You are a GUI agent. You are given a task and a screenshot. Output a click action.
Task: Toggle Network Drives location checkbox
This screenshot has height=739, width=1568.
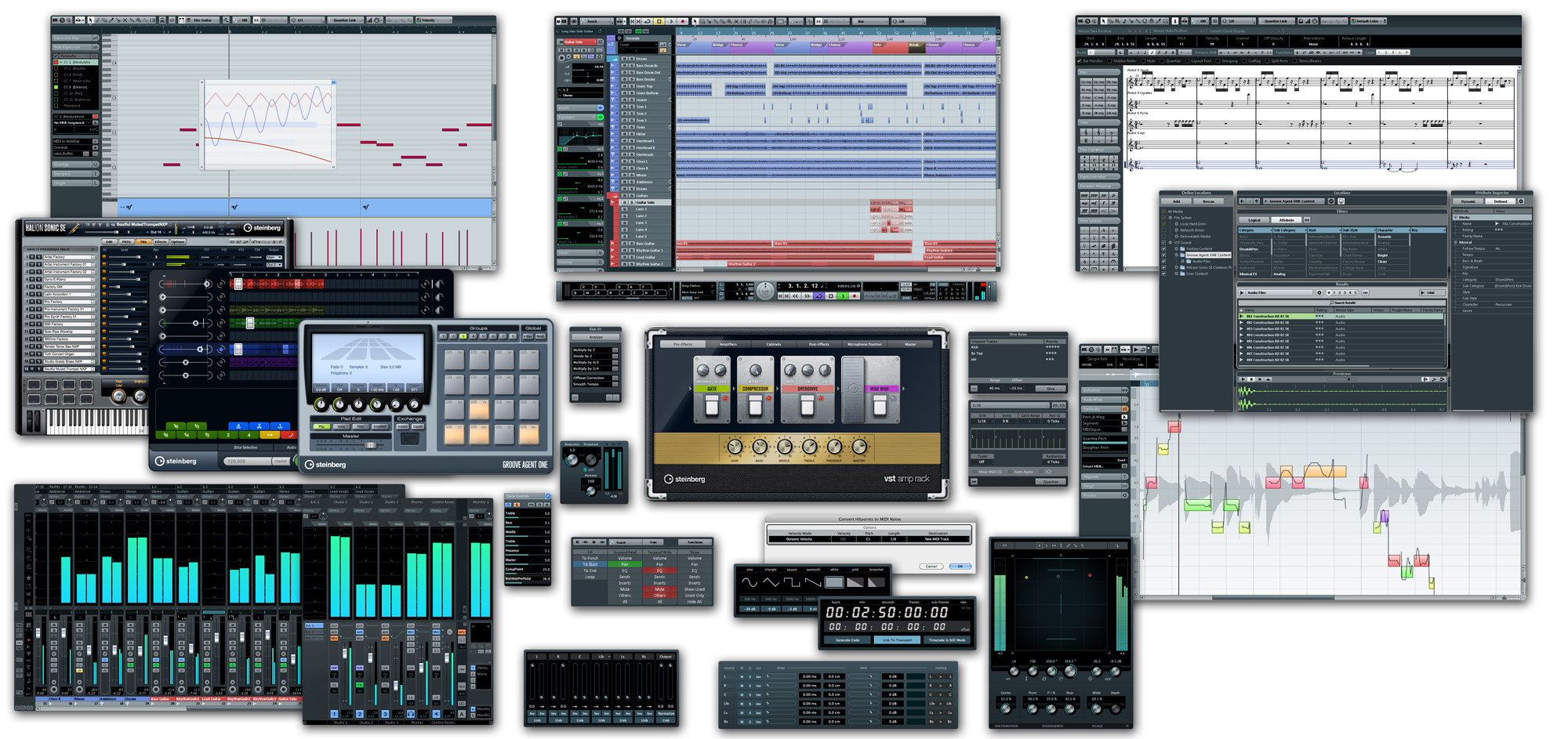click(x=1163, y=230)
